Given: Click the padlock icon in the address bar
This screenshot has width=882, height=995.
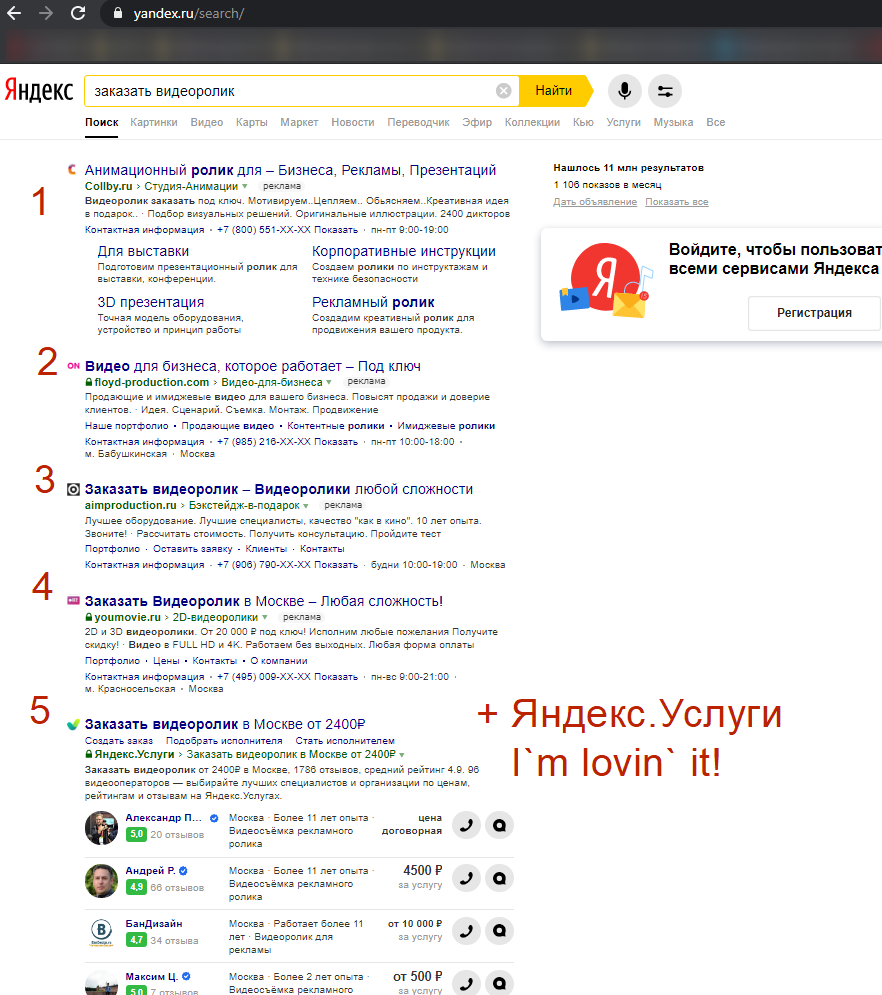Looking at the screenshot, I should [117, 13].
